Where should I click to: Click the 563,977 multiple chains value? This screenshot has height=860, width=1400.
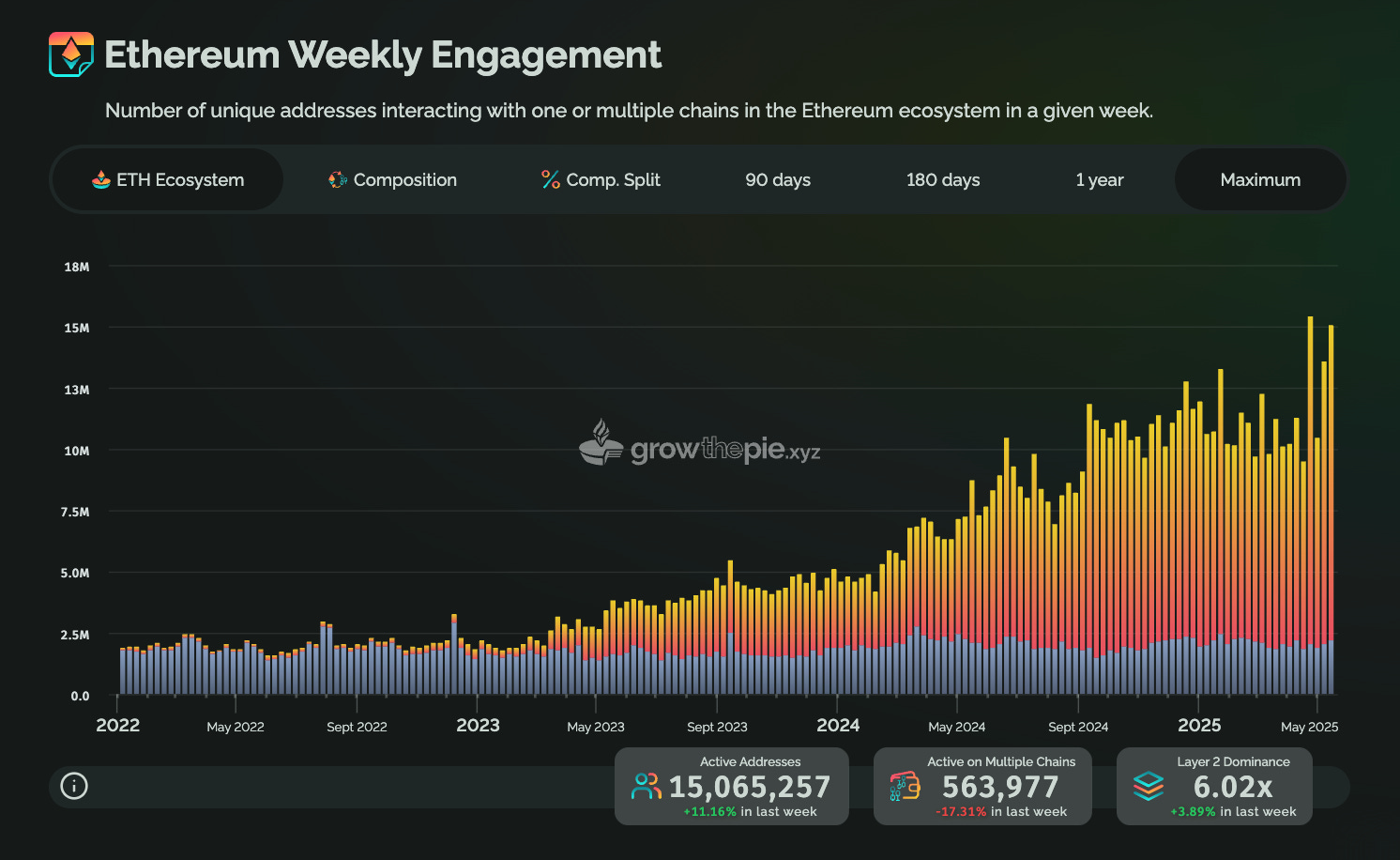click(1000, 787)
